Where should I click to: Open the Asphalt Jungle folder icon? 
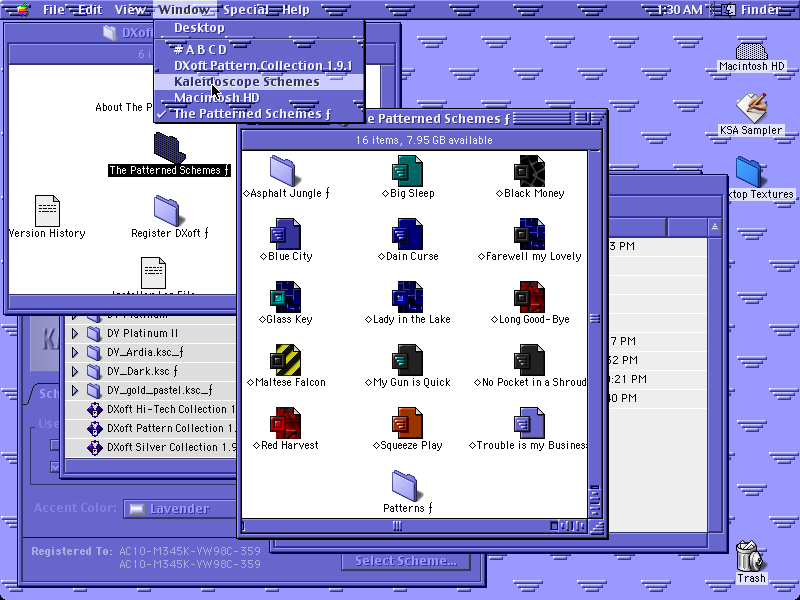(284, 171)
